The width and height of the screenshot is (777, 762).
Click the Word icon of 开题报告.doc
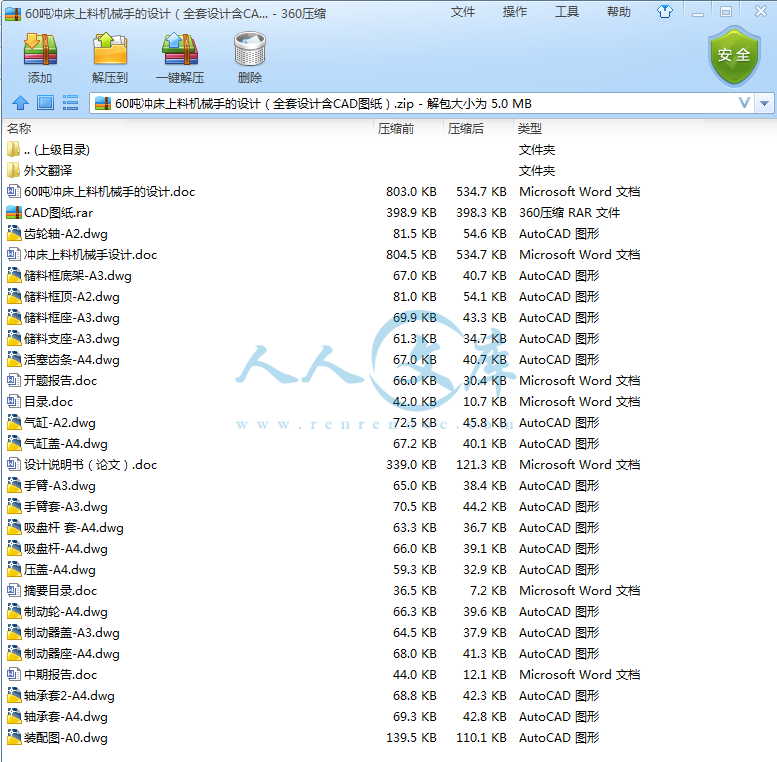pyautogui.click(x=13, y=381)
